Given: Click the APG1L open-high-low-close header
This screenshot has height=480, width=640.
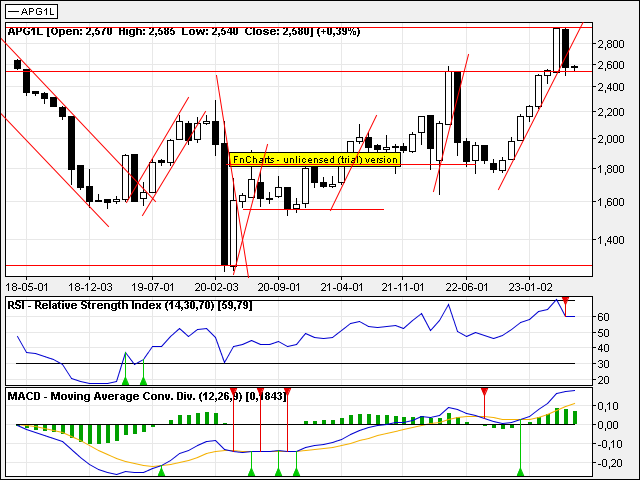Looking at the screenshot, I should pos(184,31).
